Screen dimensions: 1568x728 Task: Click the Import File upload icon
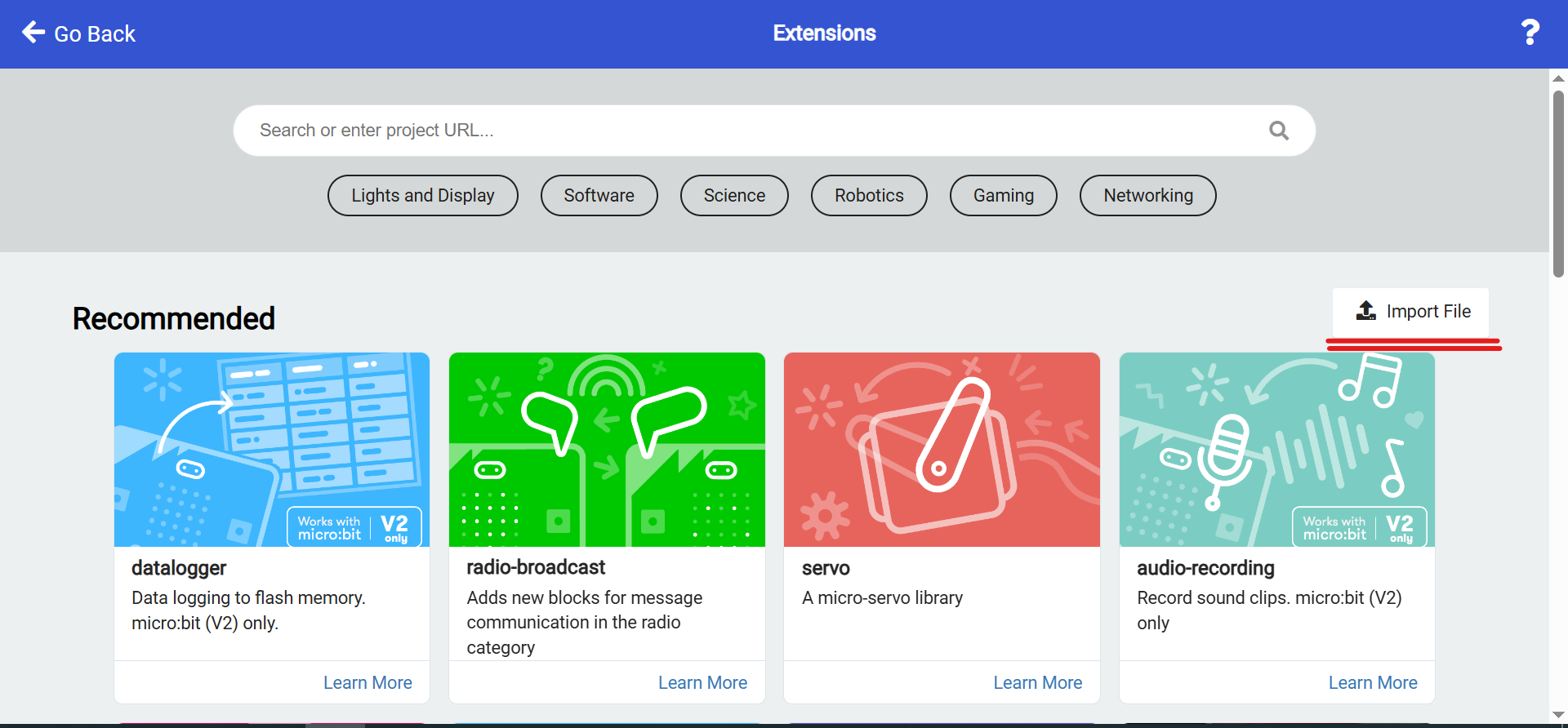pos(1365,311)
